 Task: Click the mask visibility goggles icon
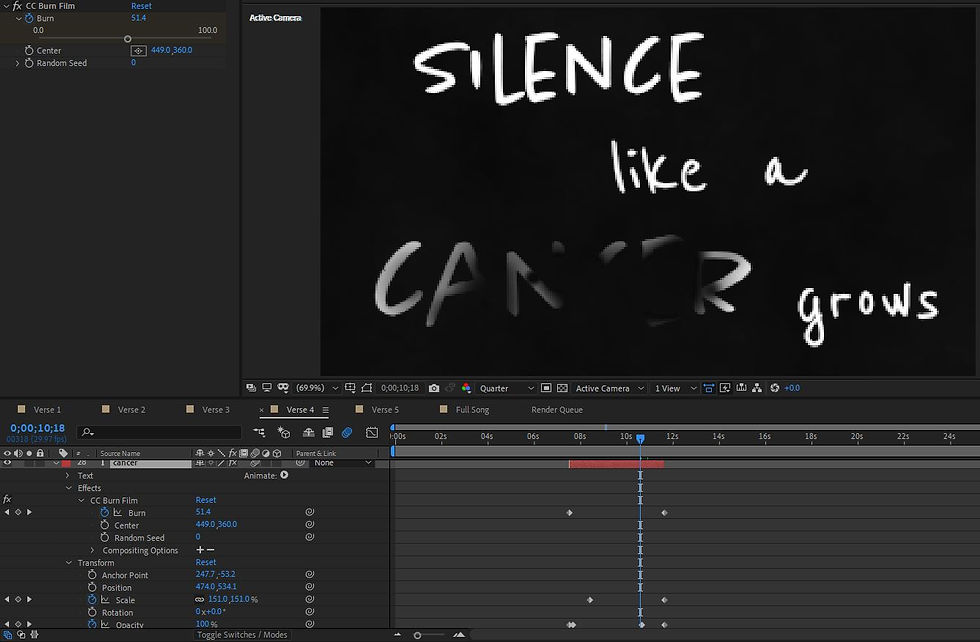(x=283, y=388)
